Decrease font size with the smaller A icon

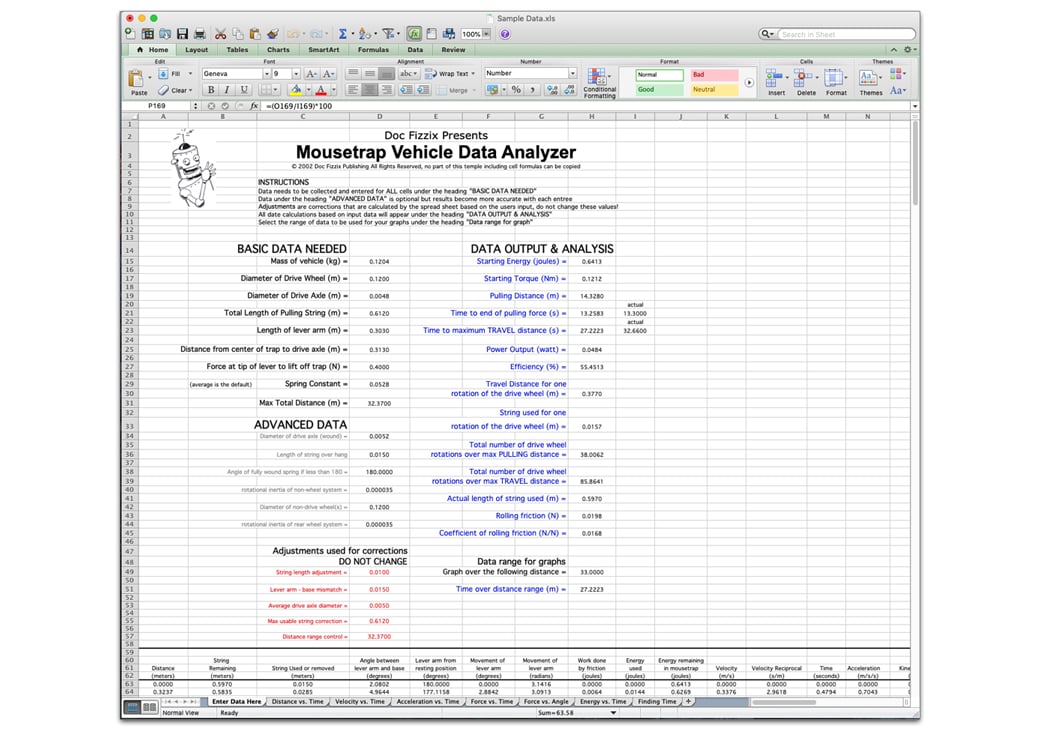[x=328, y=73]
